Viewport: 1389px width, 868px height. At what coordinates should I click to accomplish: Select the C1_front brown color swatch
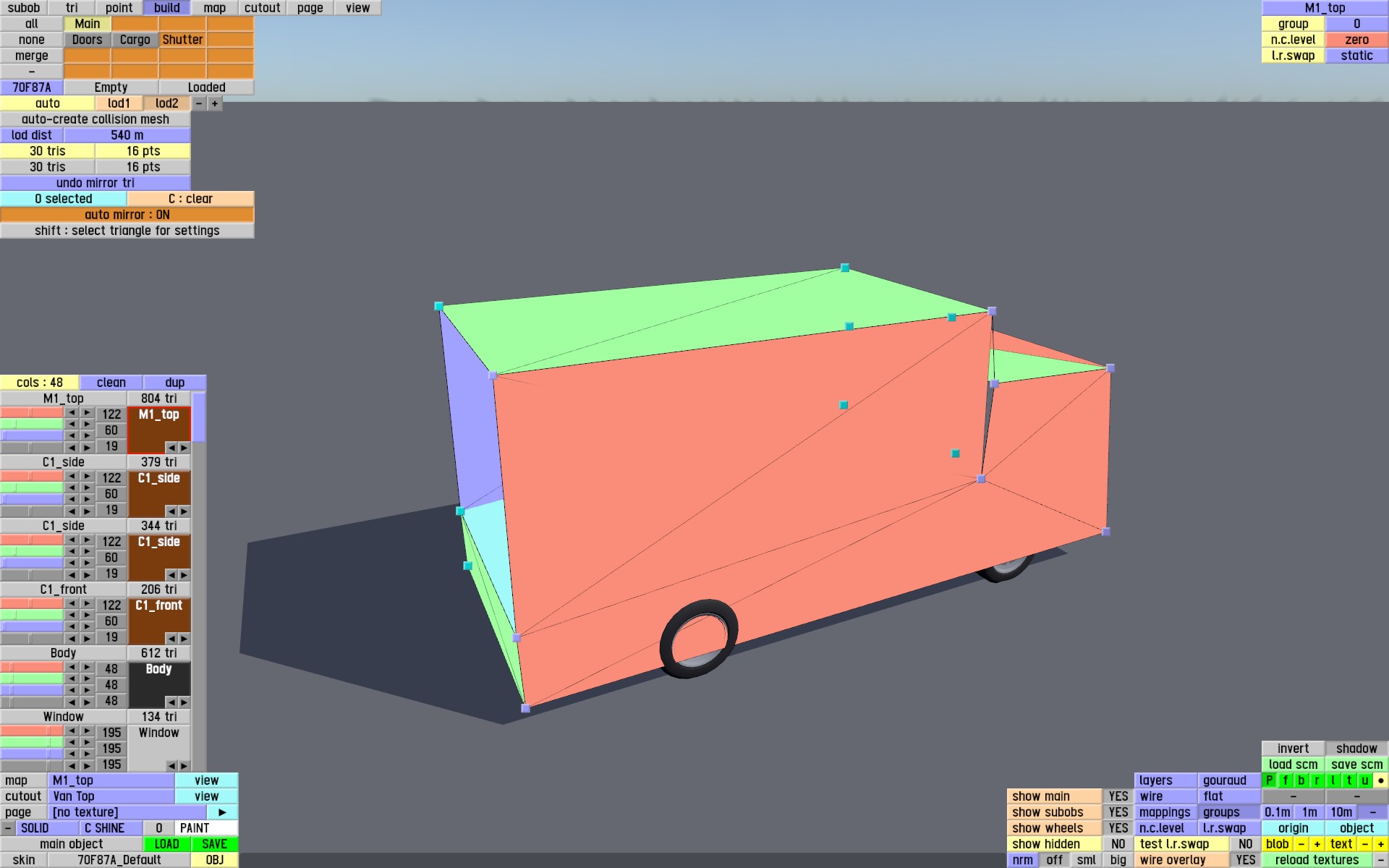click(159, 619)
